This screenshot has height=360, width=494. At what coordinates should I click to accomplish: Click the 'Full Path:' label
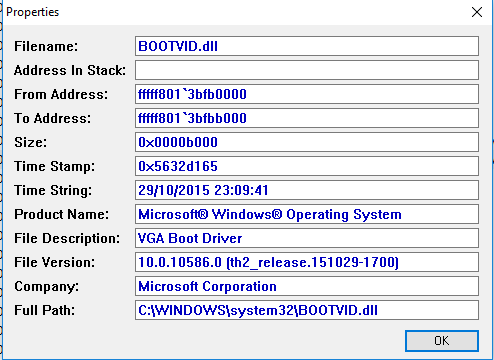point(44,310)
